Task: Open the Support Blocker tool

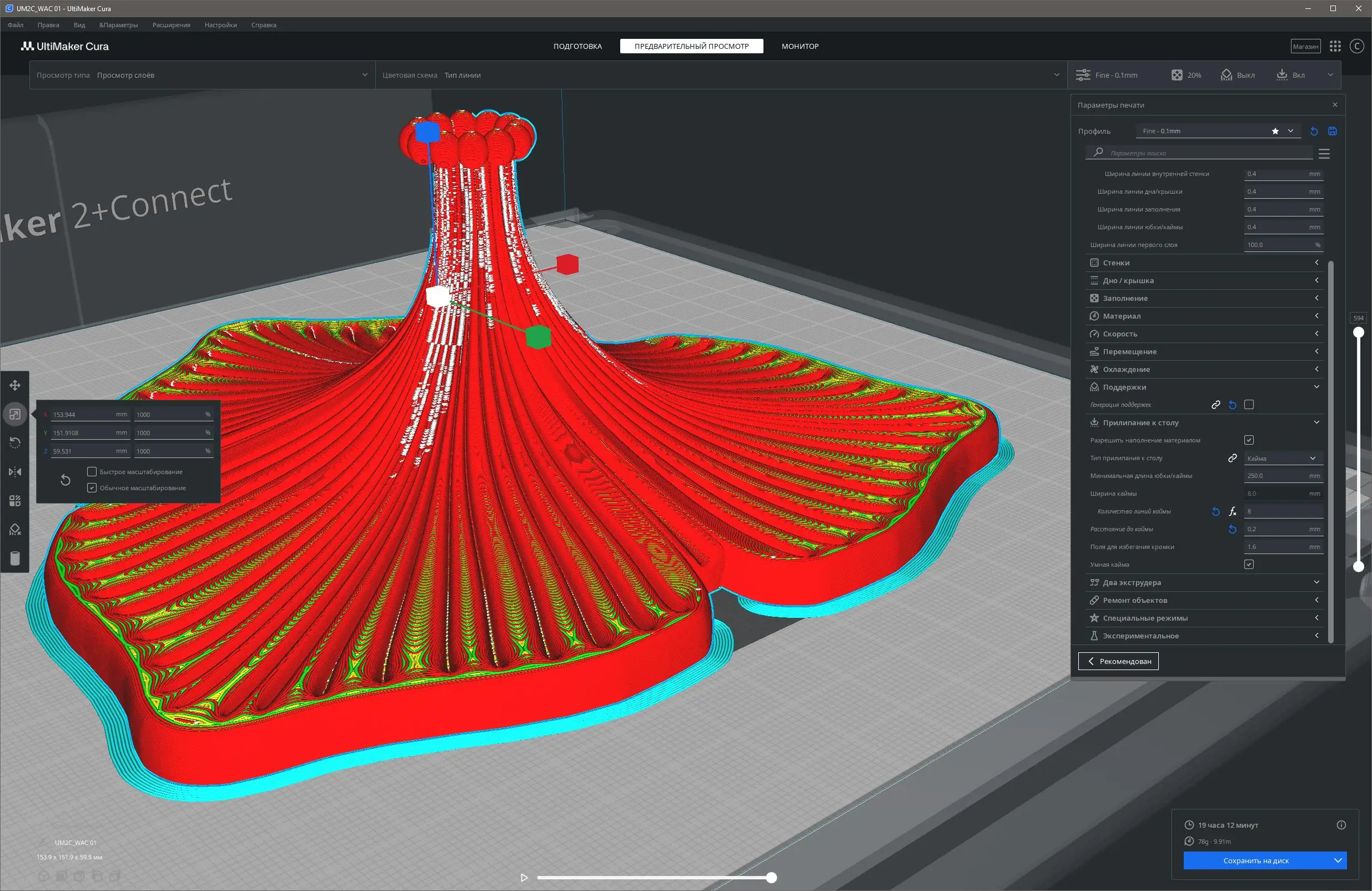Action: pyautogui.click(x=15, y=530)
